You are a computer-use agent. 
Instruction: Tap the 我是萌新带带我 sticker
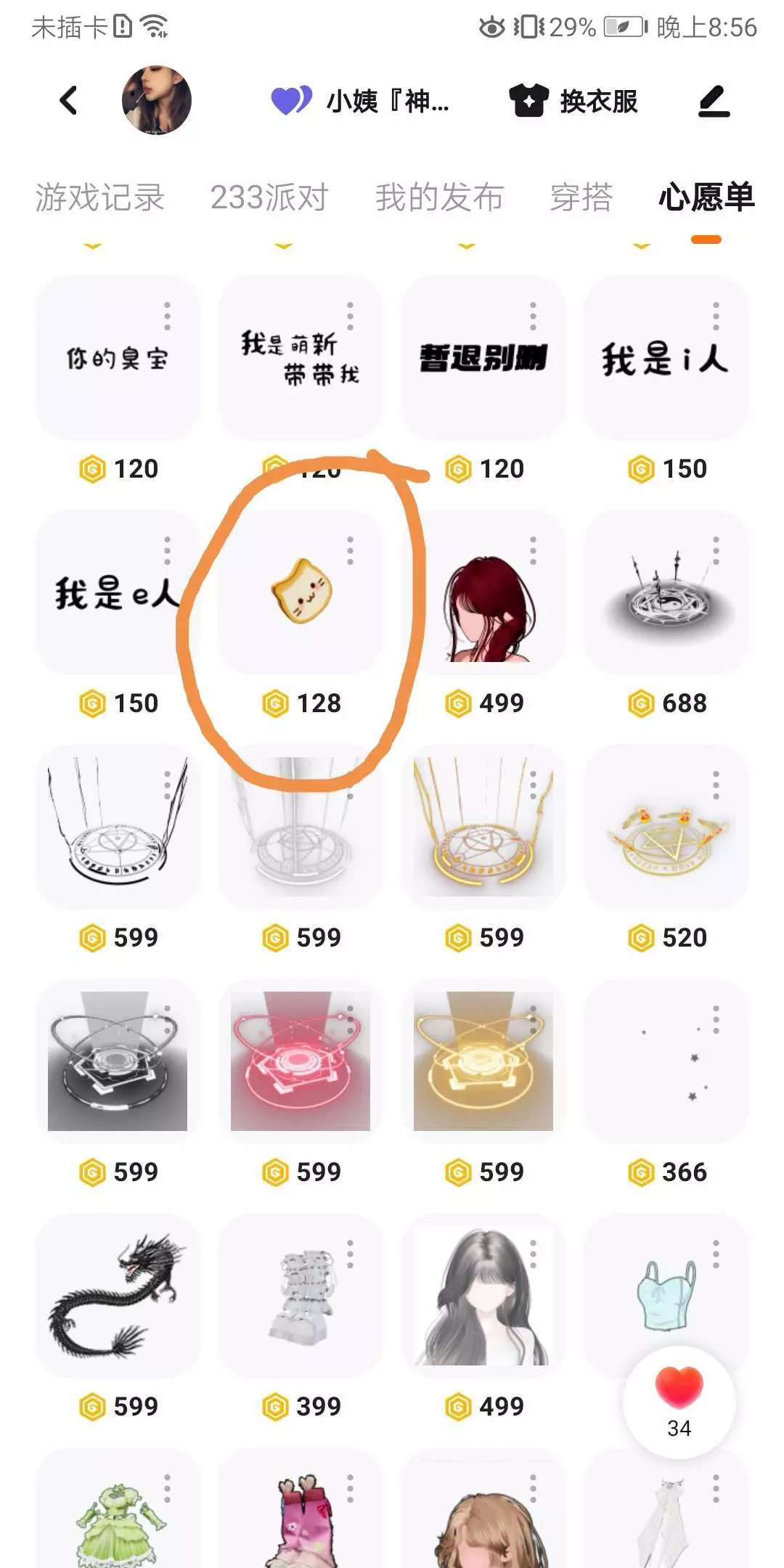point(301,357)
